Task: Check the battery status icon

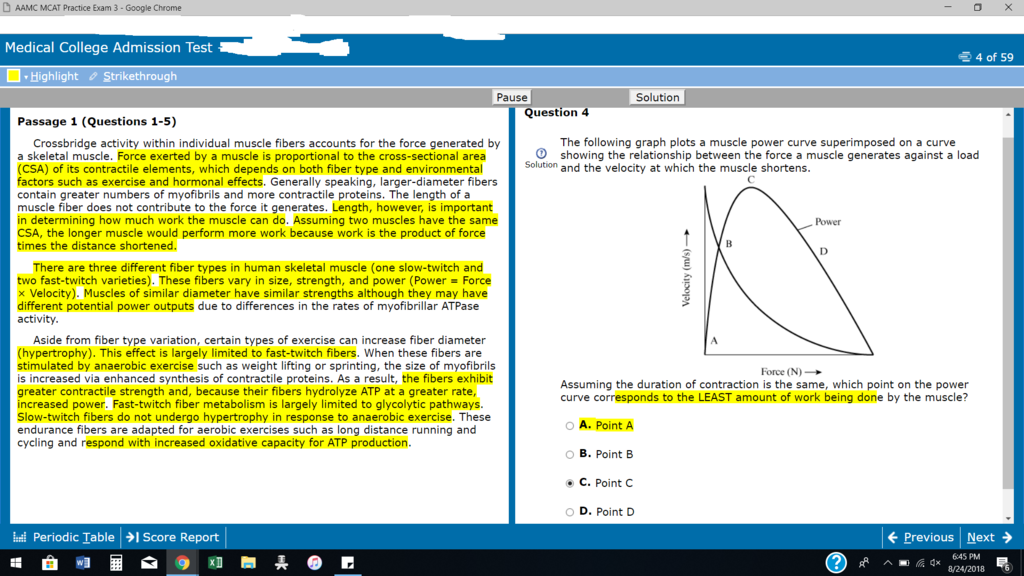Action: (x=904, y=563)
